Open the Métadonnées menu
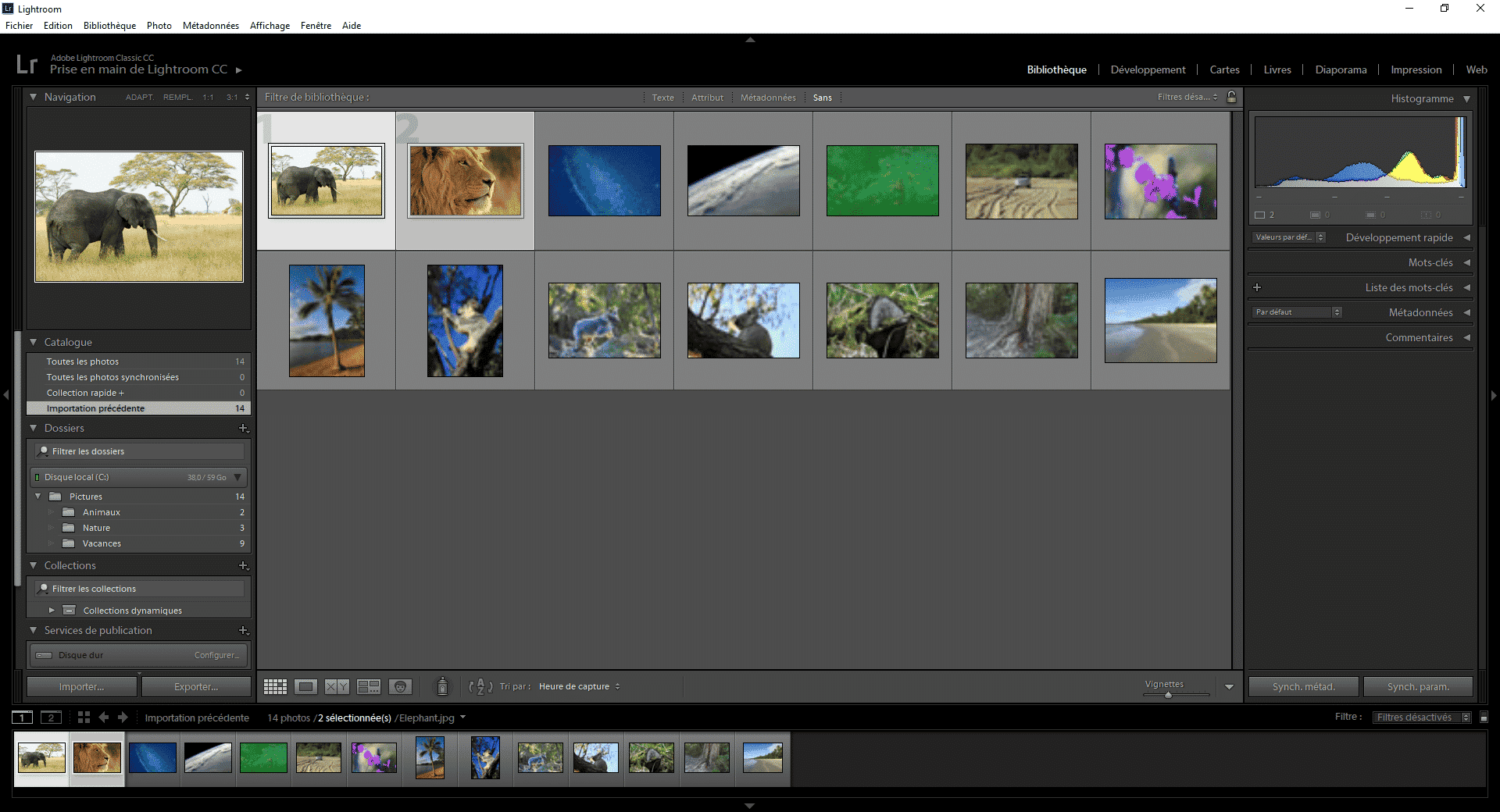Screen dimensions: 1500x812 coord(210,26)
